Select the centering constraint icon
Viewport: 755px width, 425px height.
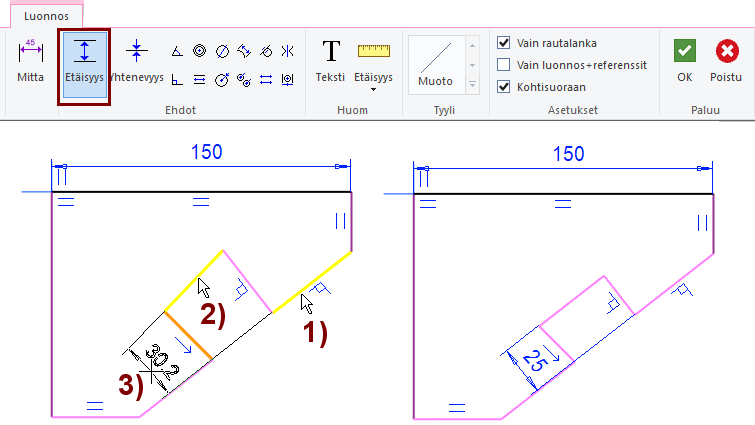(287, 79)
